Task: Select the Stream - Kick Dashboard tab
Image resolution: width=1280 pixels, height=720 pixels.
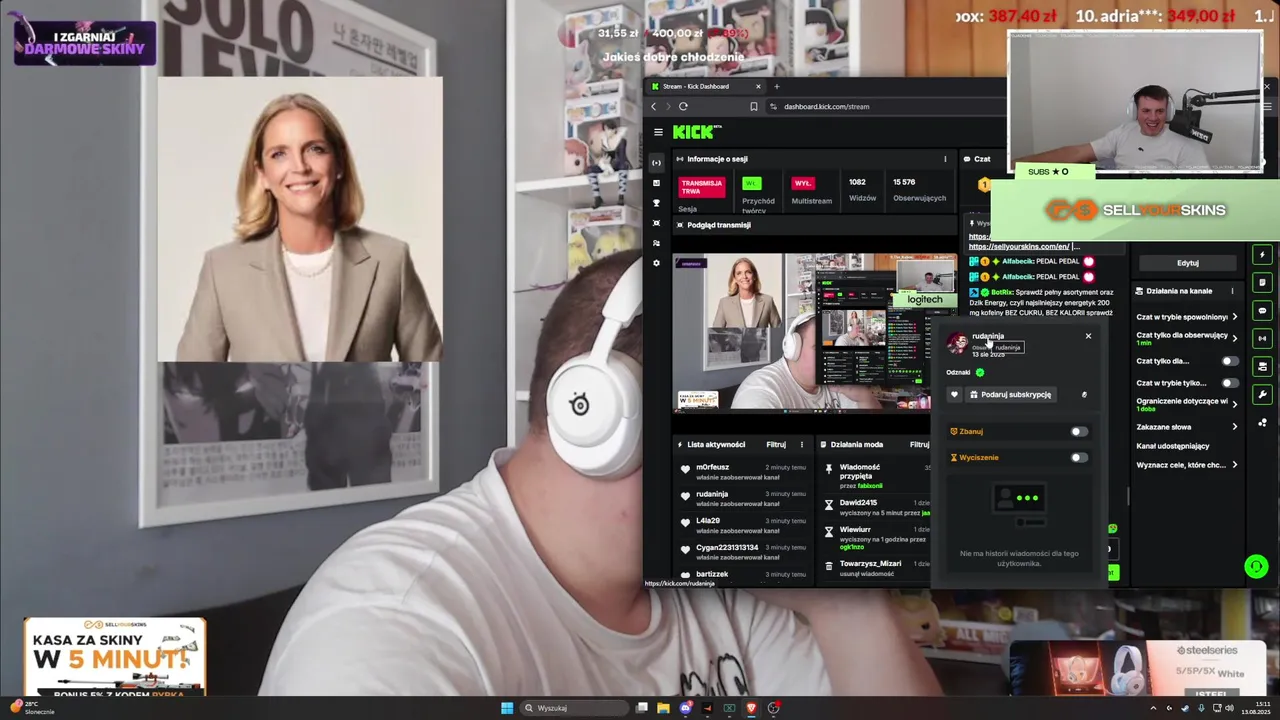Action: pyautogui.click(x=704, y=86)
